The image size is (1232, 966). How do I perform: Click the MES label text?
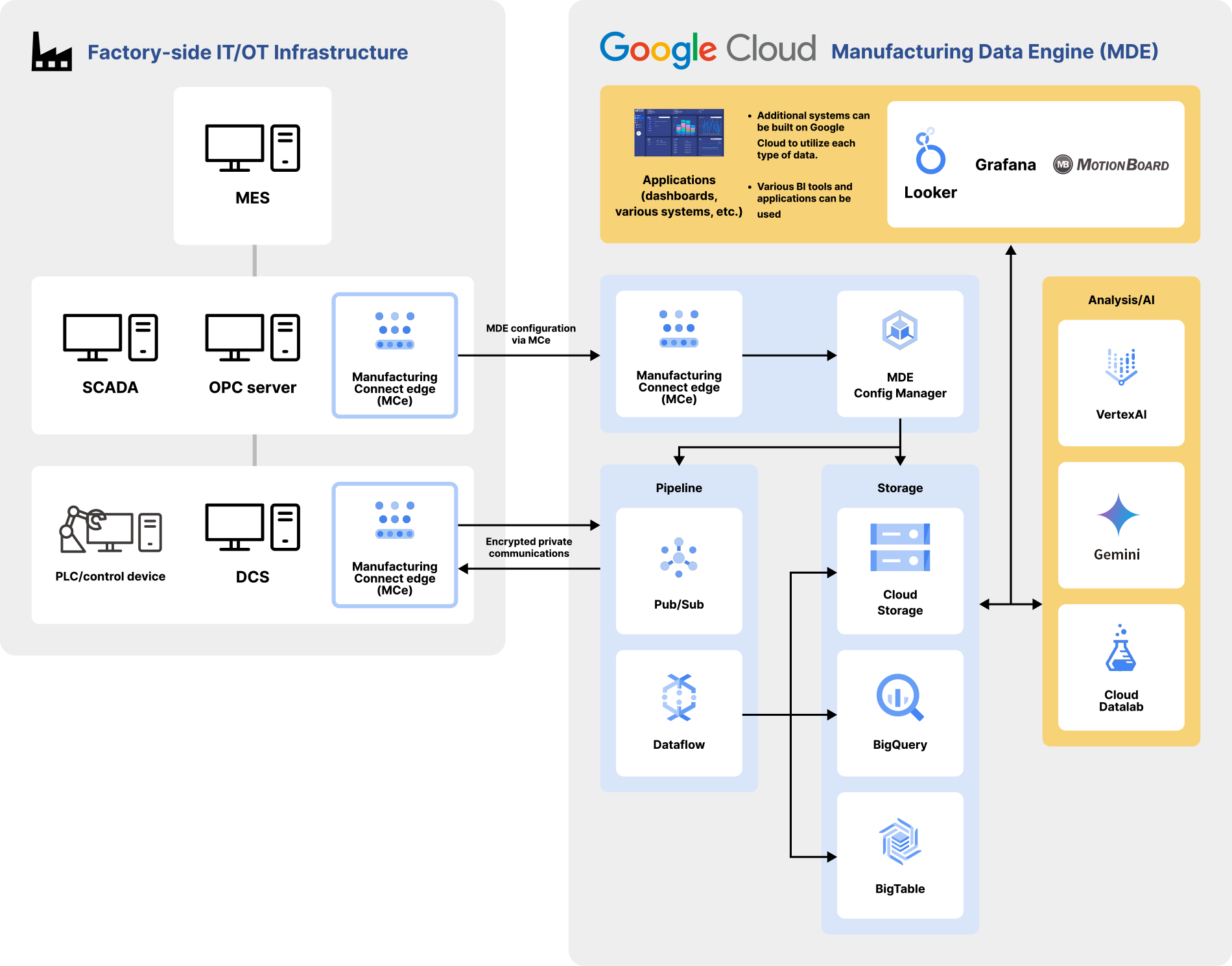pos(252,198)
